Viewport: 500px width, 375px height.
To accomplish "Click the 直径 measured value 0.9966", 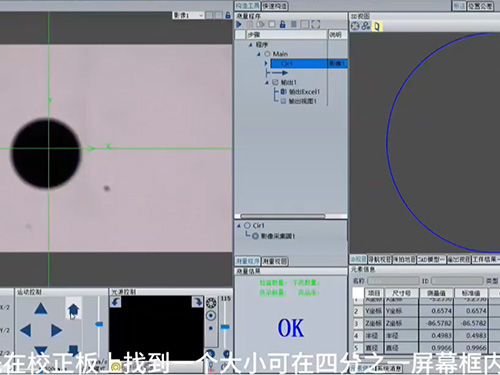I will tap(441, 348).
